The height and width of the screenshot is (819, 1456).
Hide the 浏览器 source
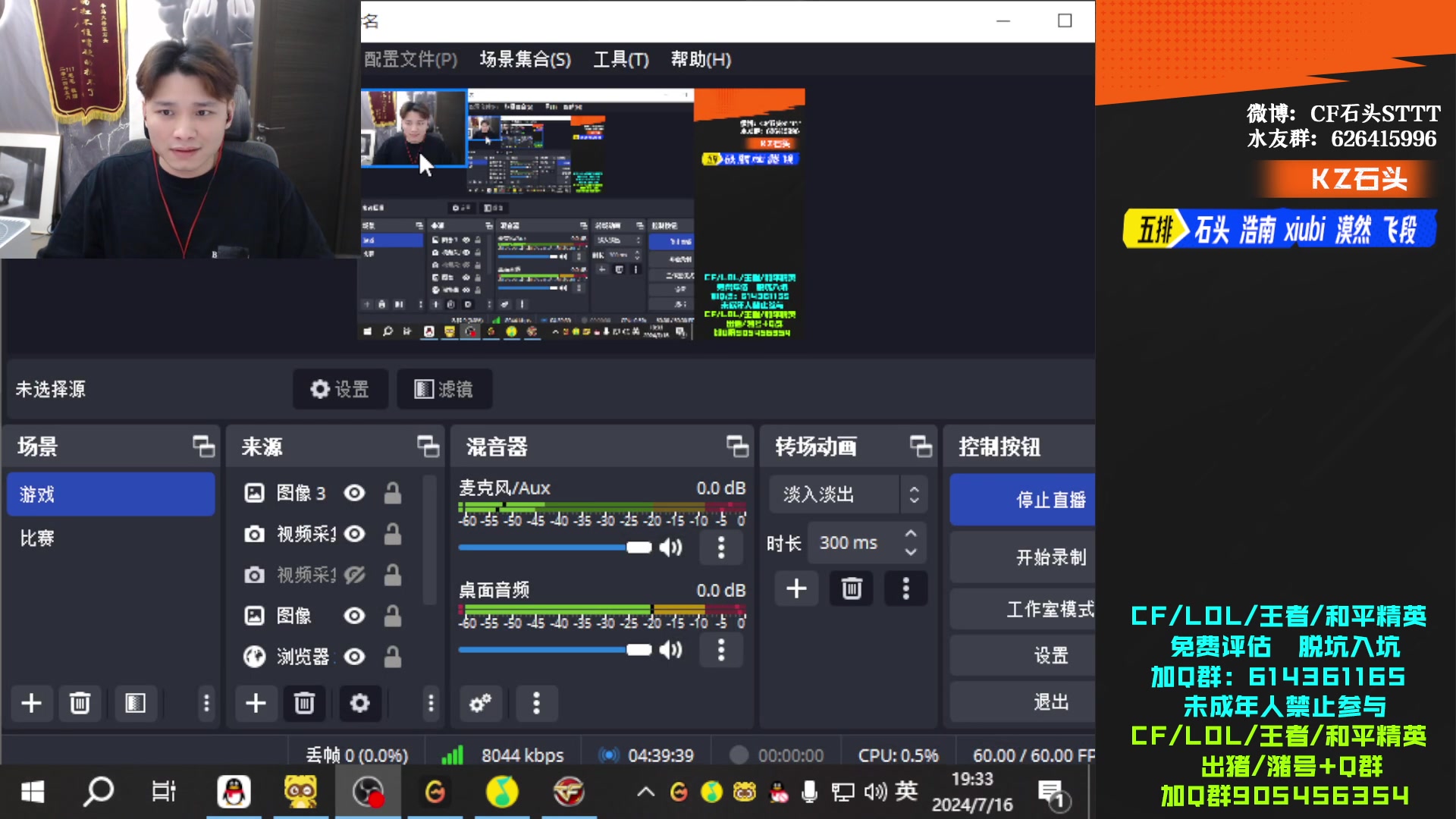[354, 657]
